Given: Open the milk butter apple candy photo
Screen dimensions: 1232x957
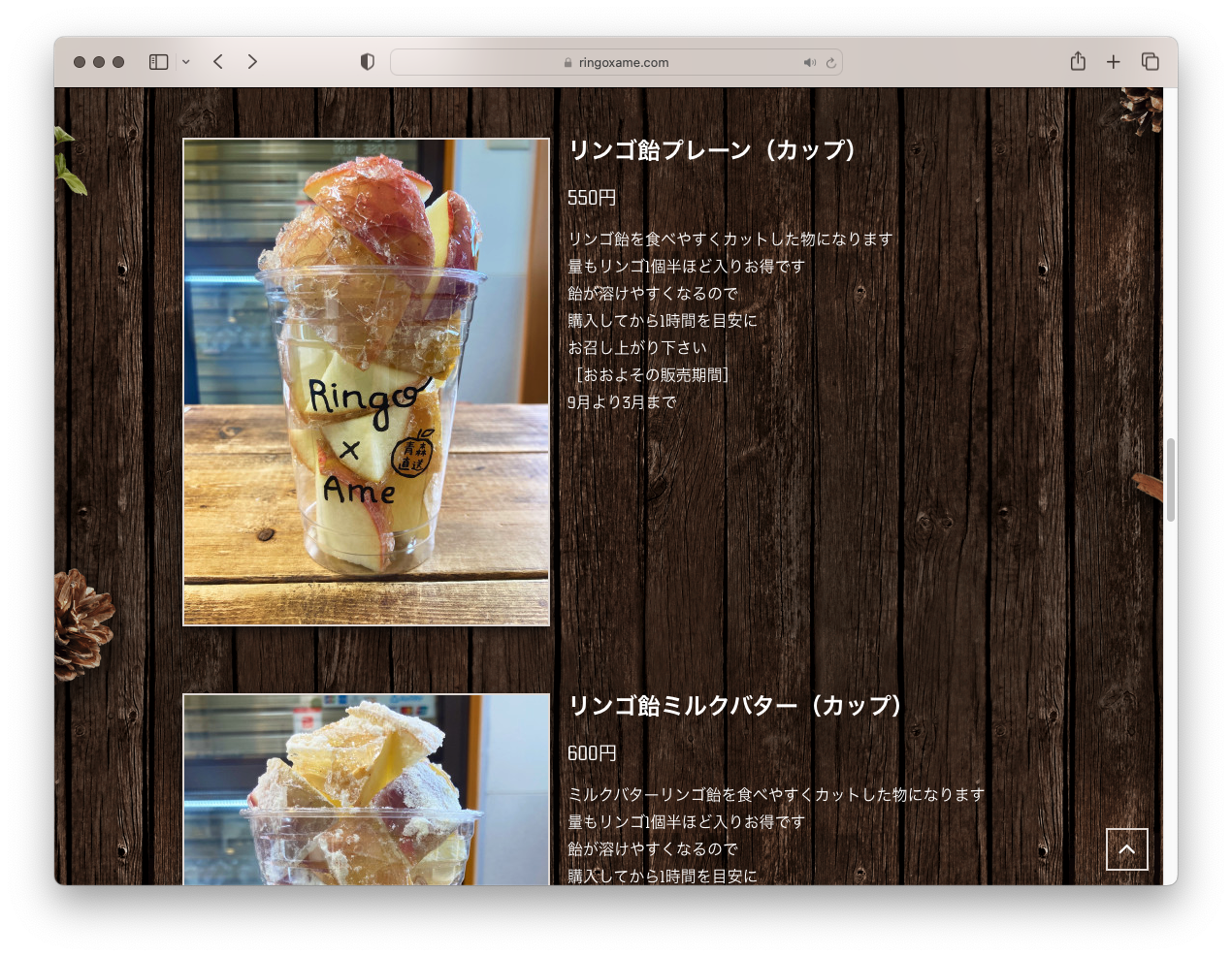Looking at the screenshot, I should [367, 789].
